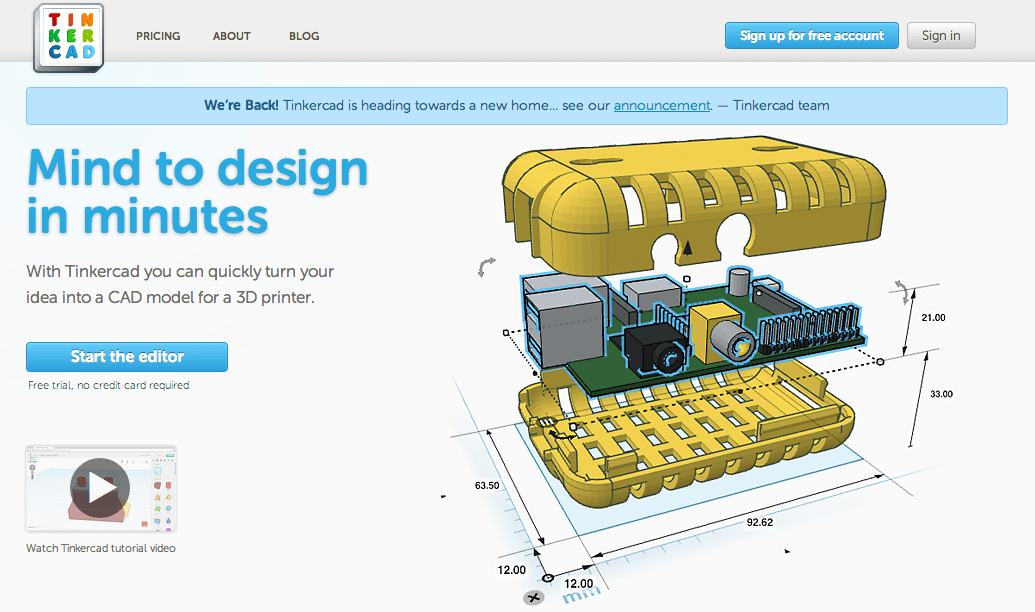Open the announcement link in banner
Screen dimensions: 1035x612
[x=662, y=106]
